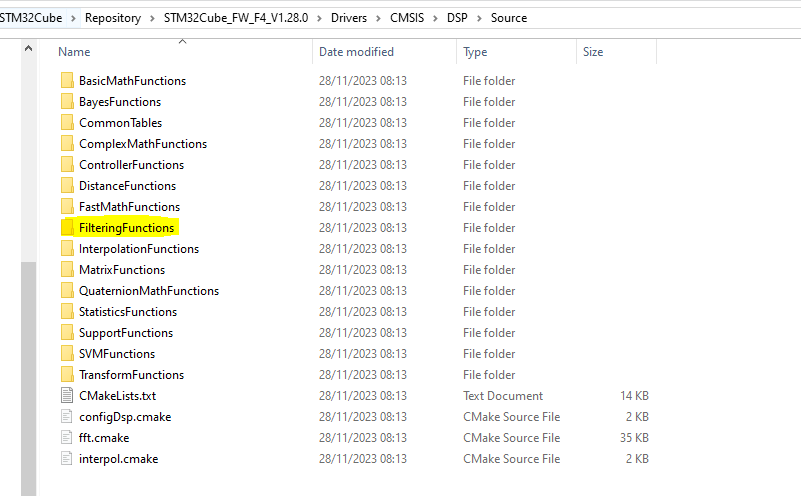Screen dimensions: 801x496
Task: Select the TransformFunctions folder icon
Action: 67,373
